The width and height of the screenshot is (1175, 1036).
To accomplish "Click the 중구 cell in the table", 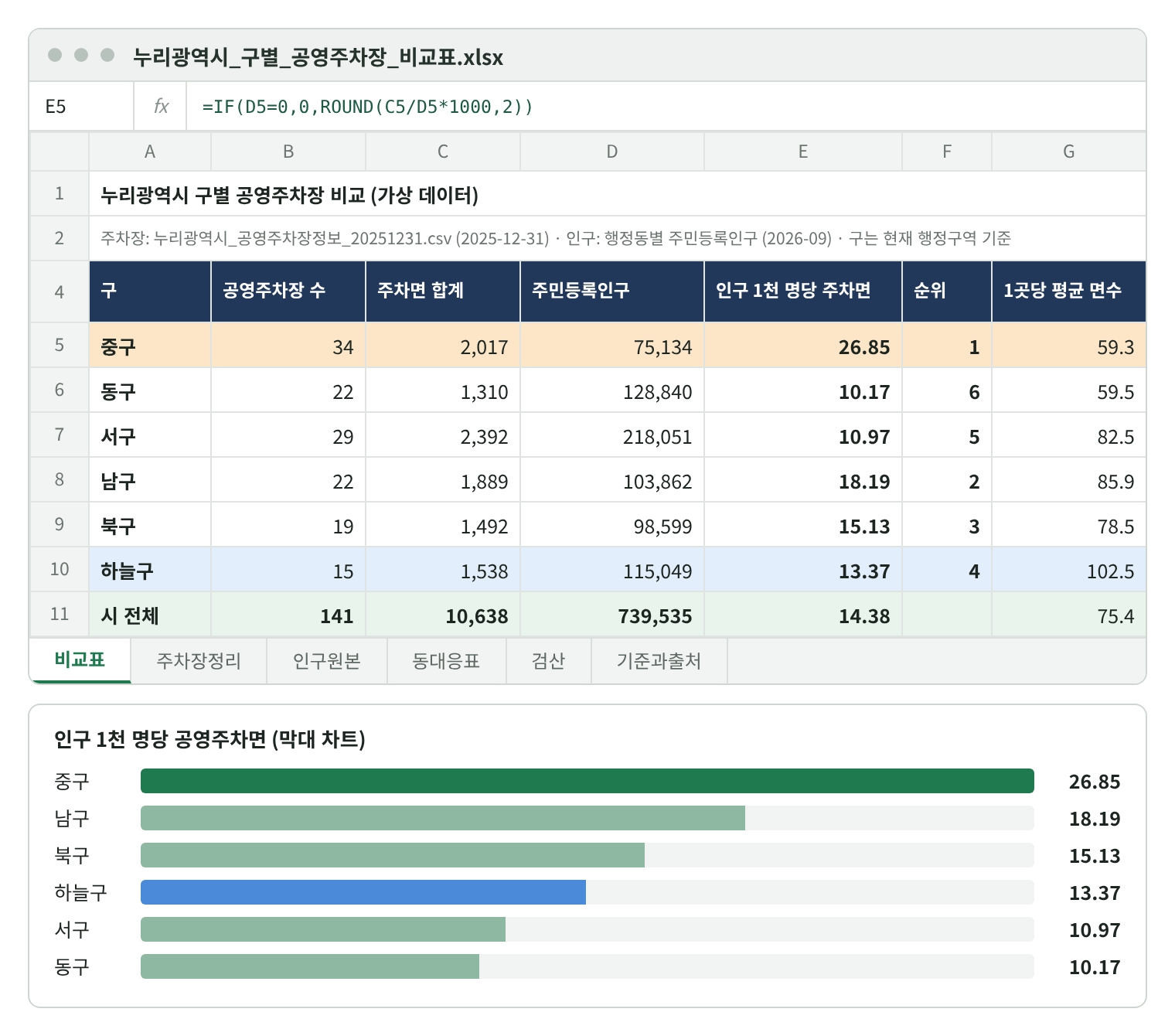I will coord(150,346).
